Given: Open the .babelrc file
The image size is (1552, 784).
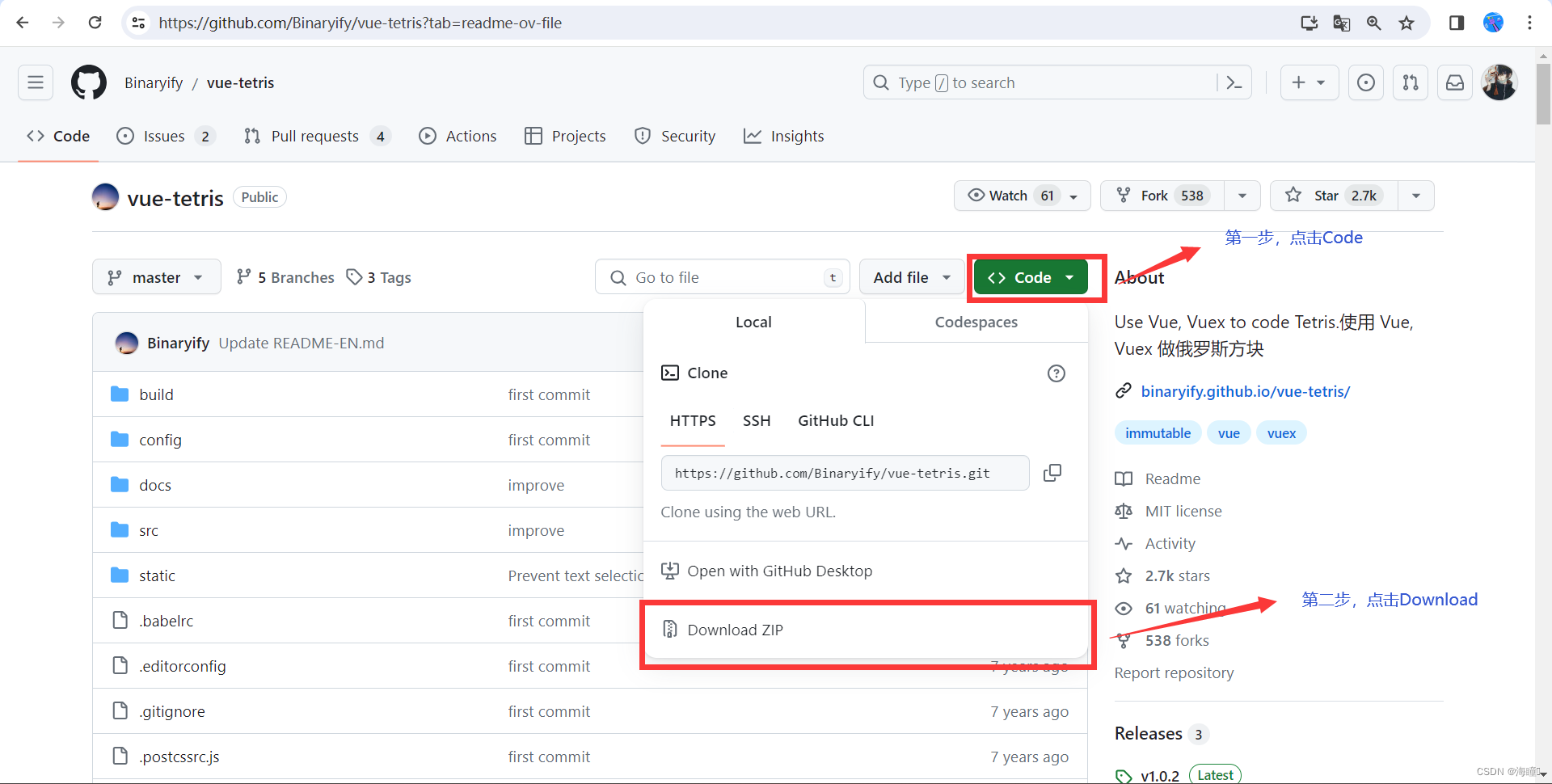Looking at the screenshot, I should coord(166,621).
